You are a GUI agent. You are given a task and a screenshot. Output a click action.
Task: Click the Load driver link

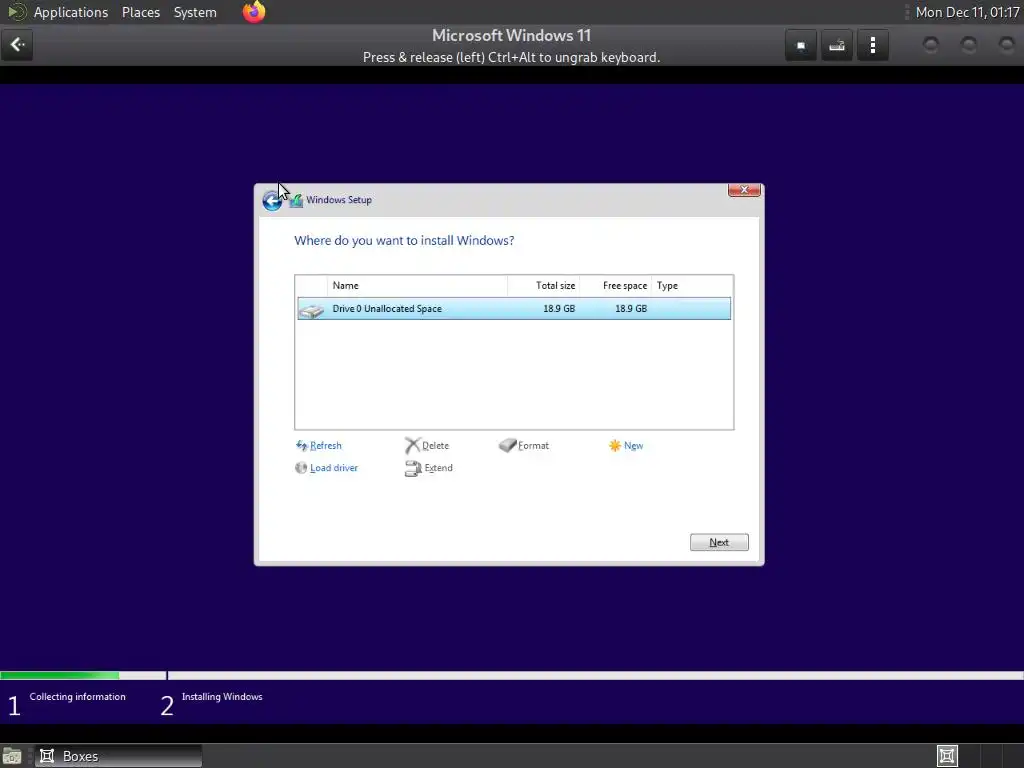334,468
